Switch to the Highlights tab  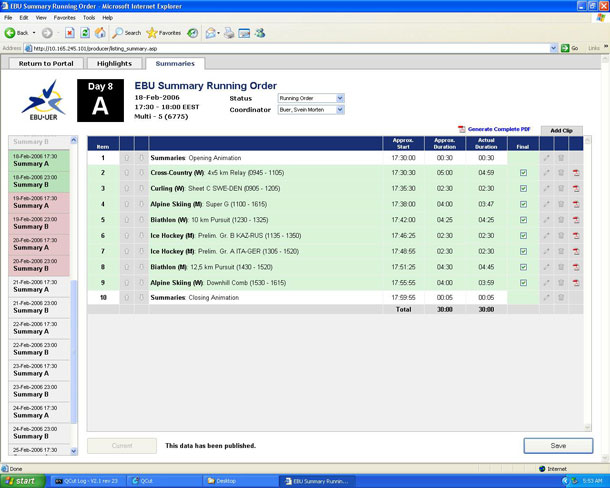click(x=114, y=63)
